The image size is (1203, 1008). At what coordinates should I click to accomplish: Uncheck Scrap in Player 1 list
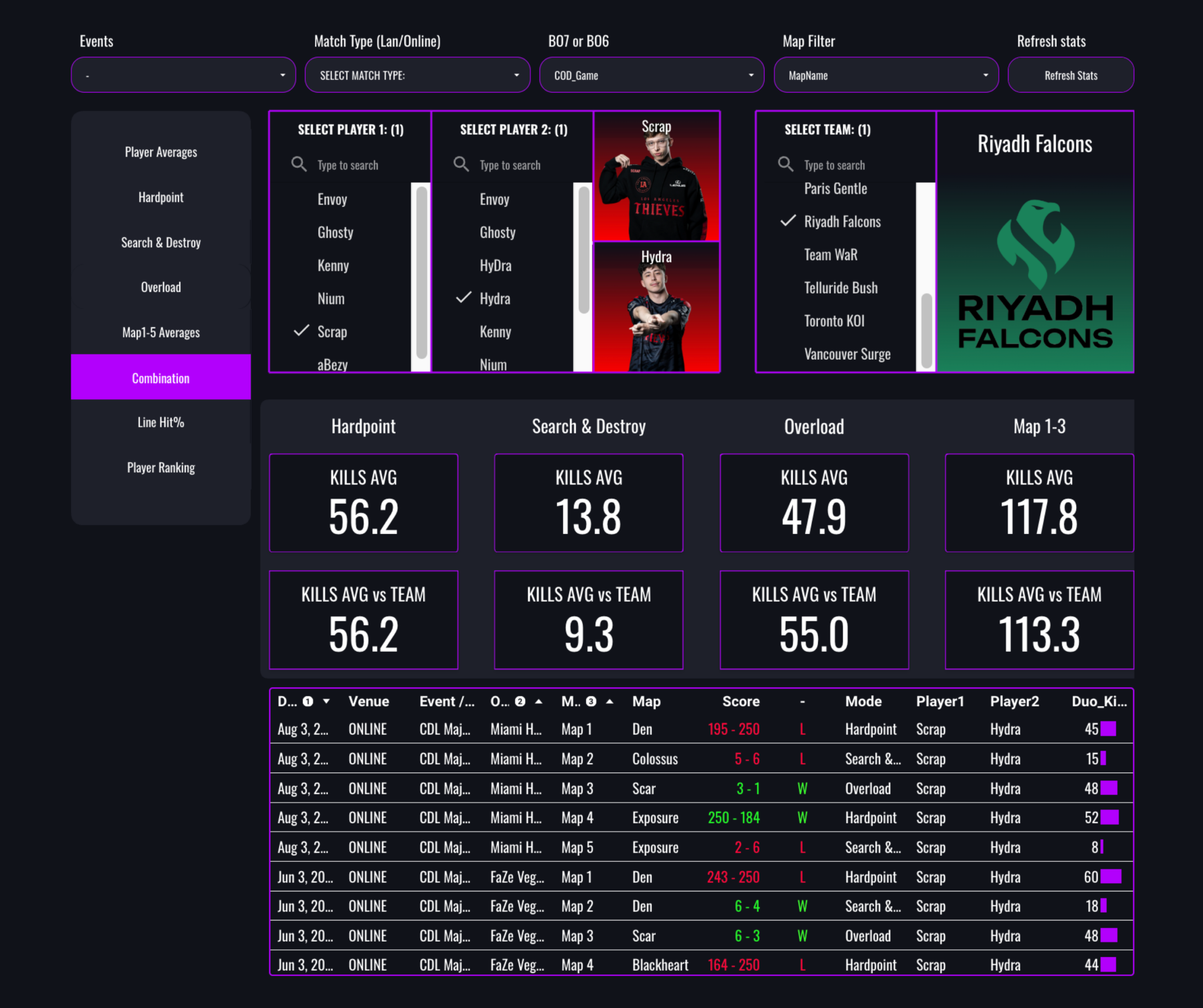tap(332, 332)
